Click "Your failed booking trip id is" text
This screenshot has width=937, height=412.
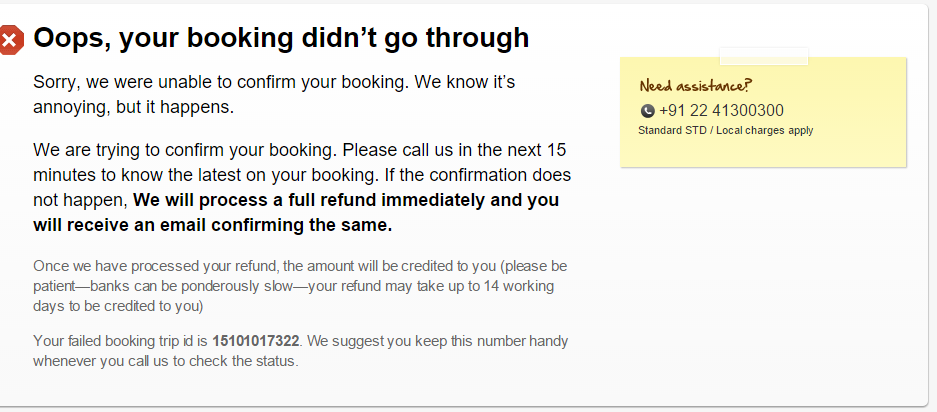121,341
